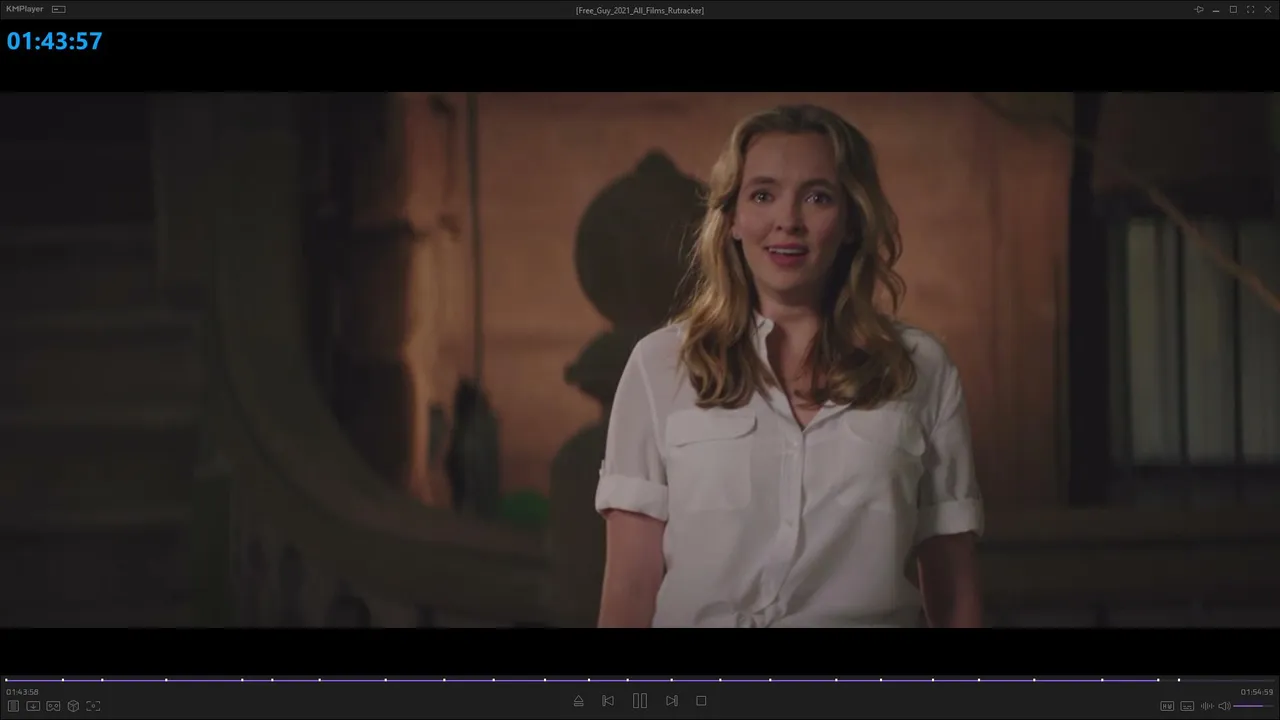Close the KMPlayer window
The height and width of the screenshot is (720, 1280).
(1267, 9)
